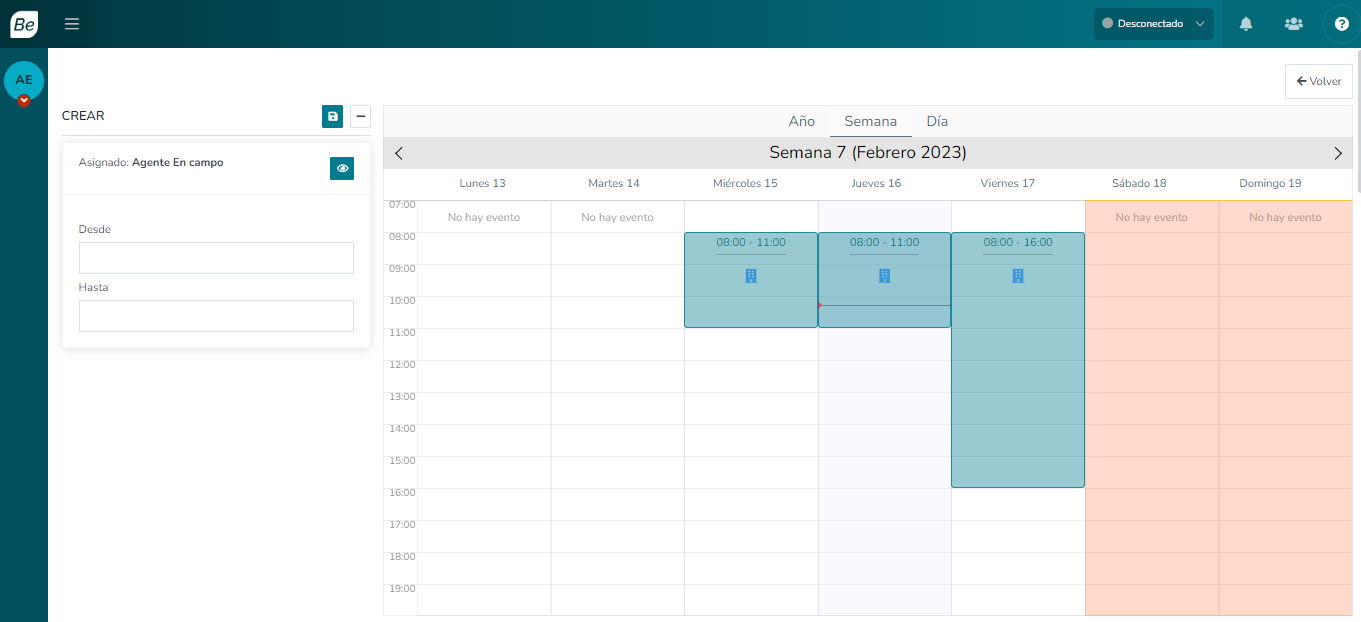Open notifications bell icon

(1246, 24)
